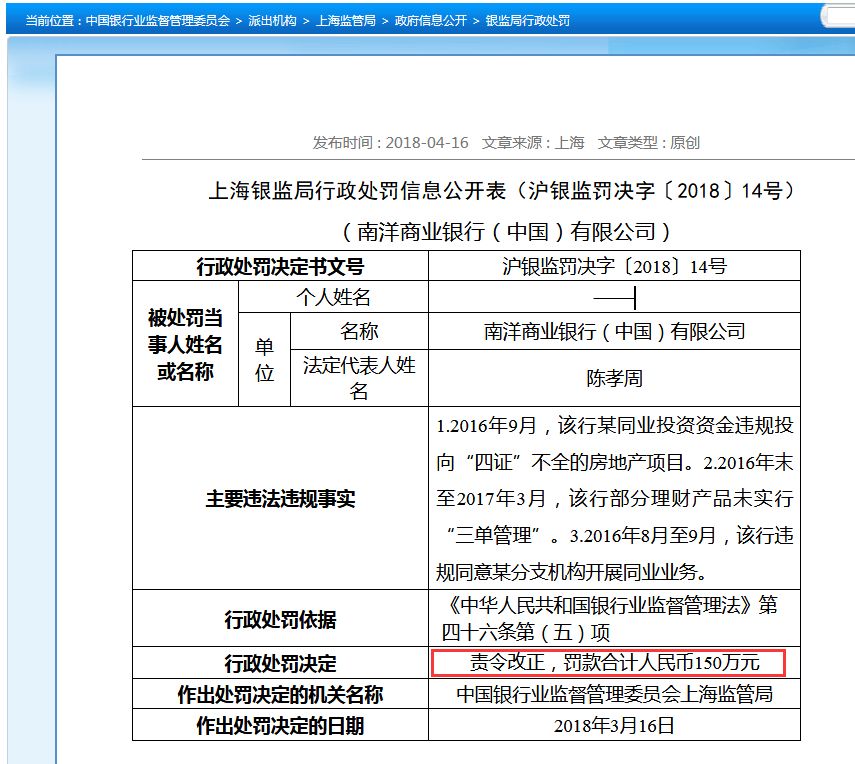Click the article source 上海 text
Screen dimensions: 855x764
coord(569,143)
